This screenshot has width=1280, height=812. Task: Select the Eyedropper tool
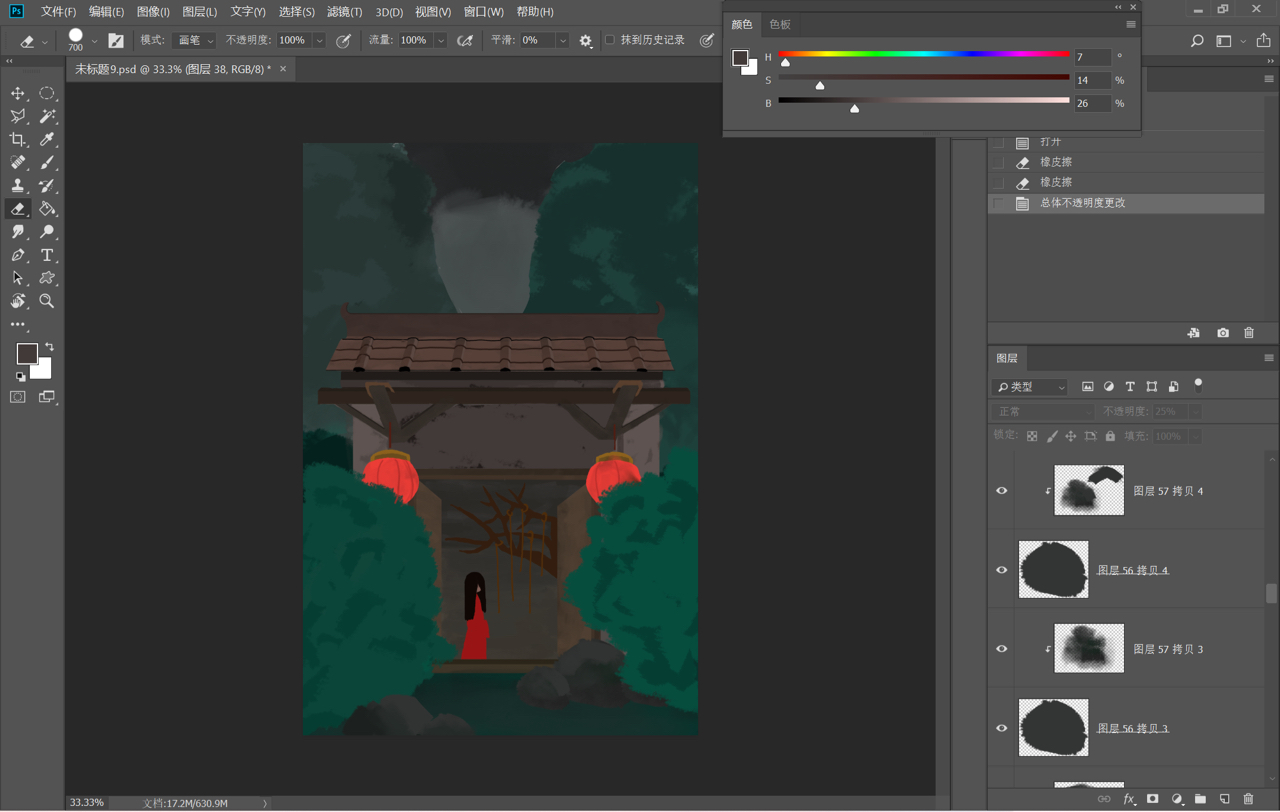(x=47, y=140)
